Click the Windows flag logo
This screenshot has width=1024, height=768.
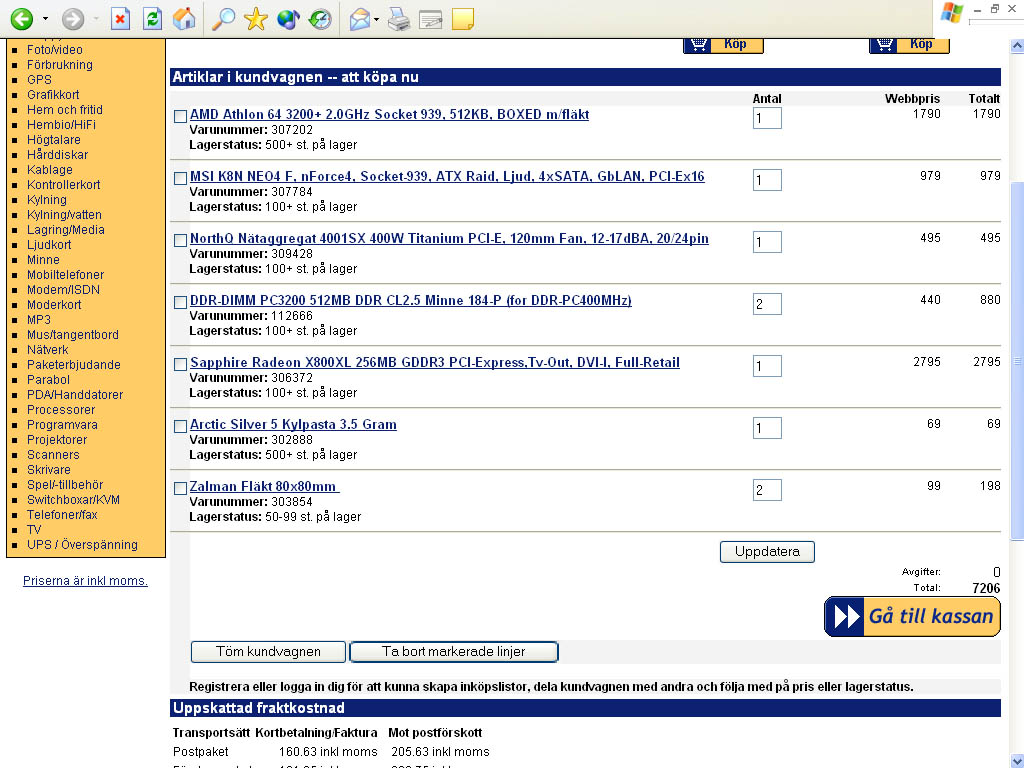(952, 12)
